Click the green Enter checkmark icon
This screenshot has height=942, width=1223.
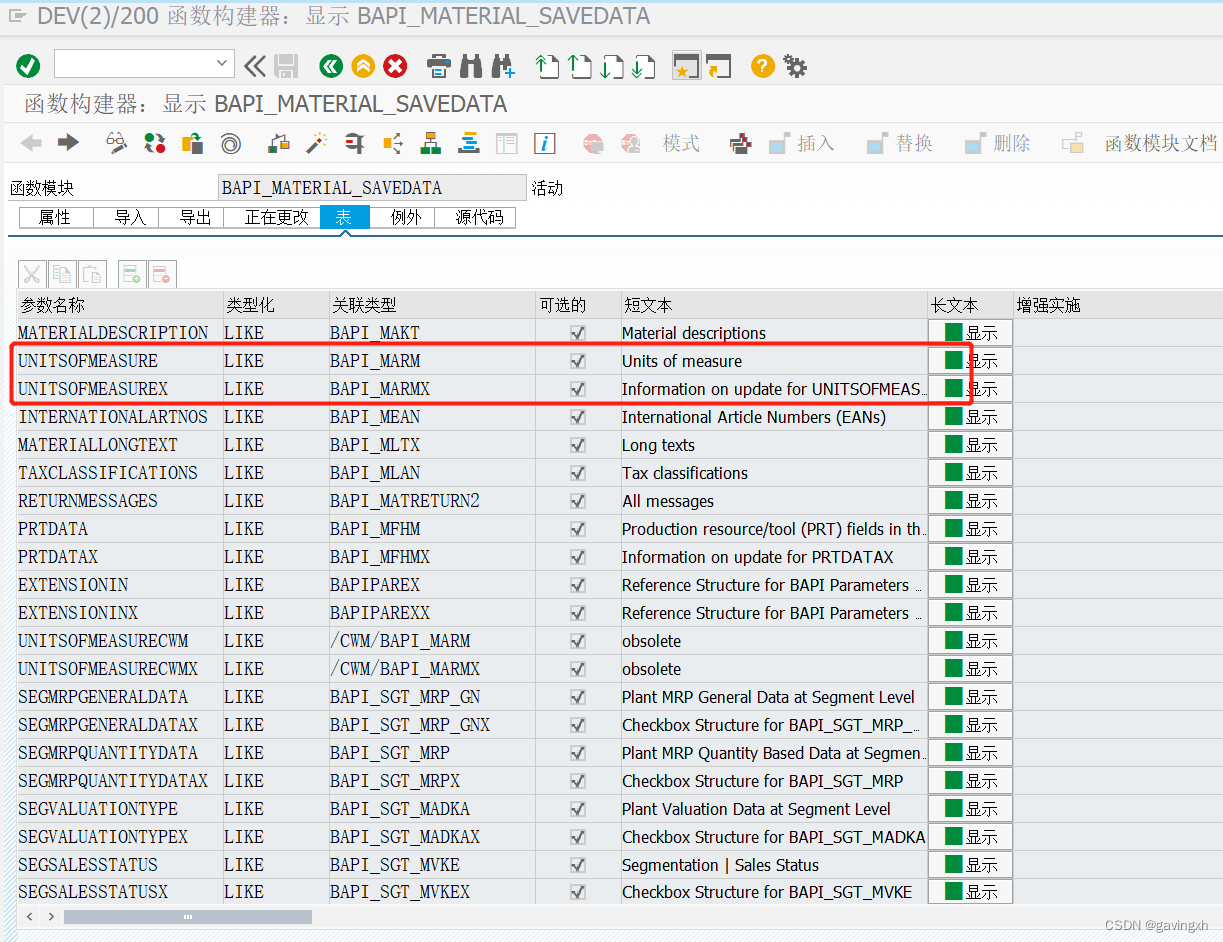coord(28,67)
